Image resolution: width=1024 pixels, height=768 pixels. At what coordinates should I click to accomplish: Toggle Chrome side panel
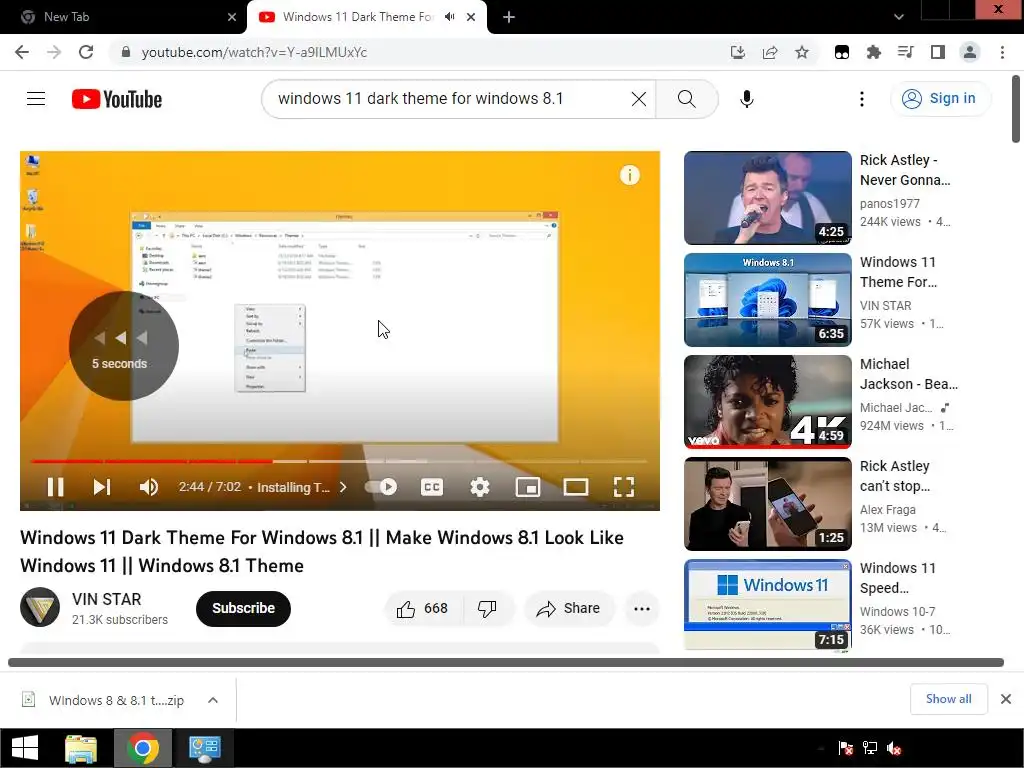pos(938,52)
